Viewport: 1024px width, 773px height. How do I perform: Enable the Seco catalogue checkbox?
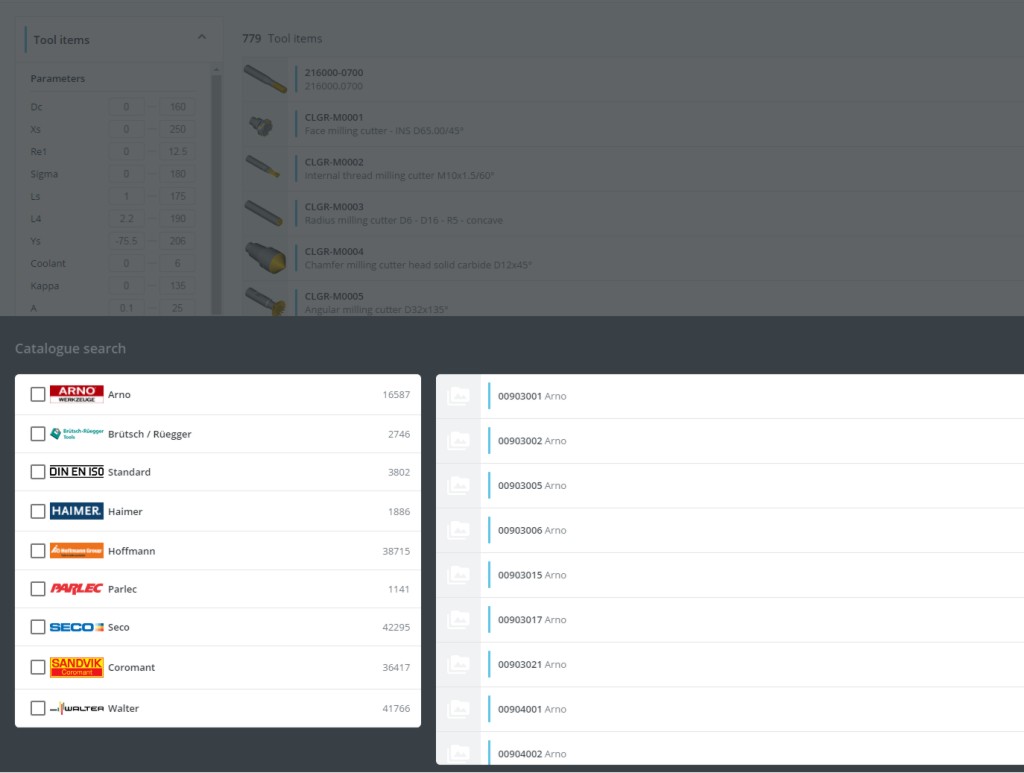click(x=38, y=627)
